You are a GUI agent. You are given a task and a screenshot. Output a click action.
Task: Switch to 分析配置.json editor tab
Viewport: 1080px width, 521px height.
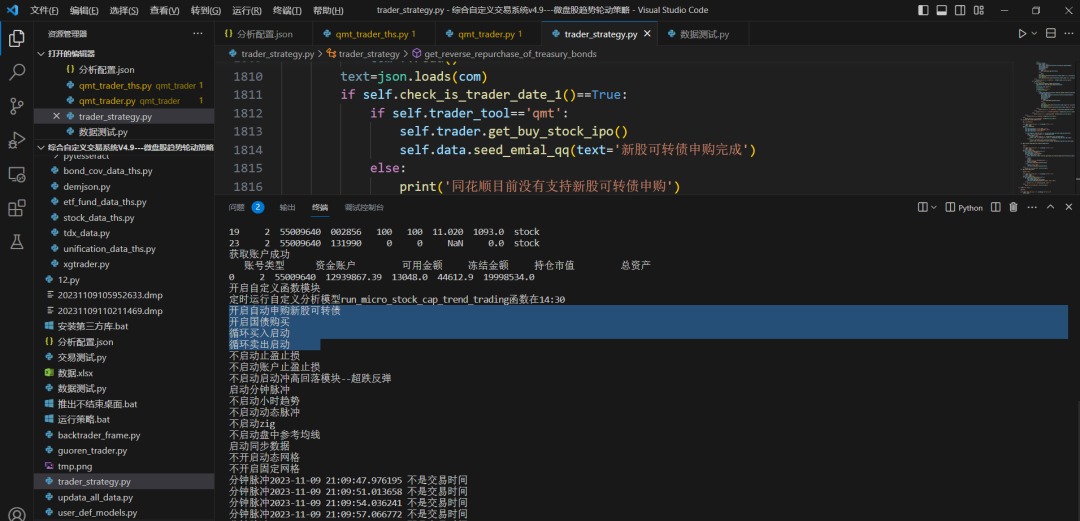[264, 34]
